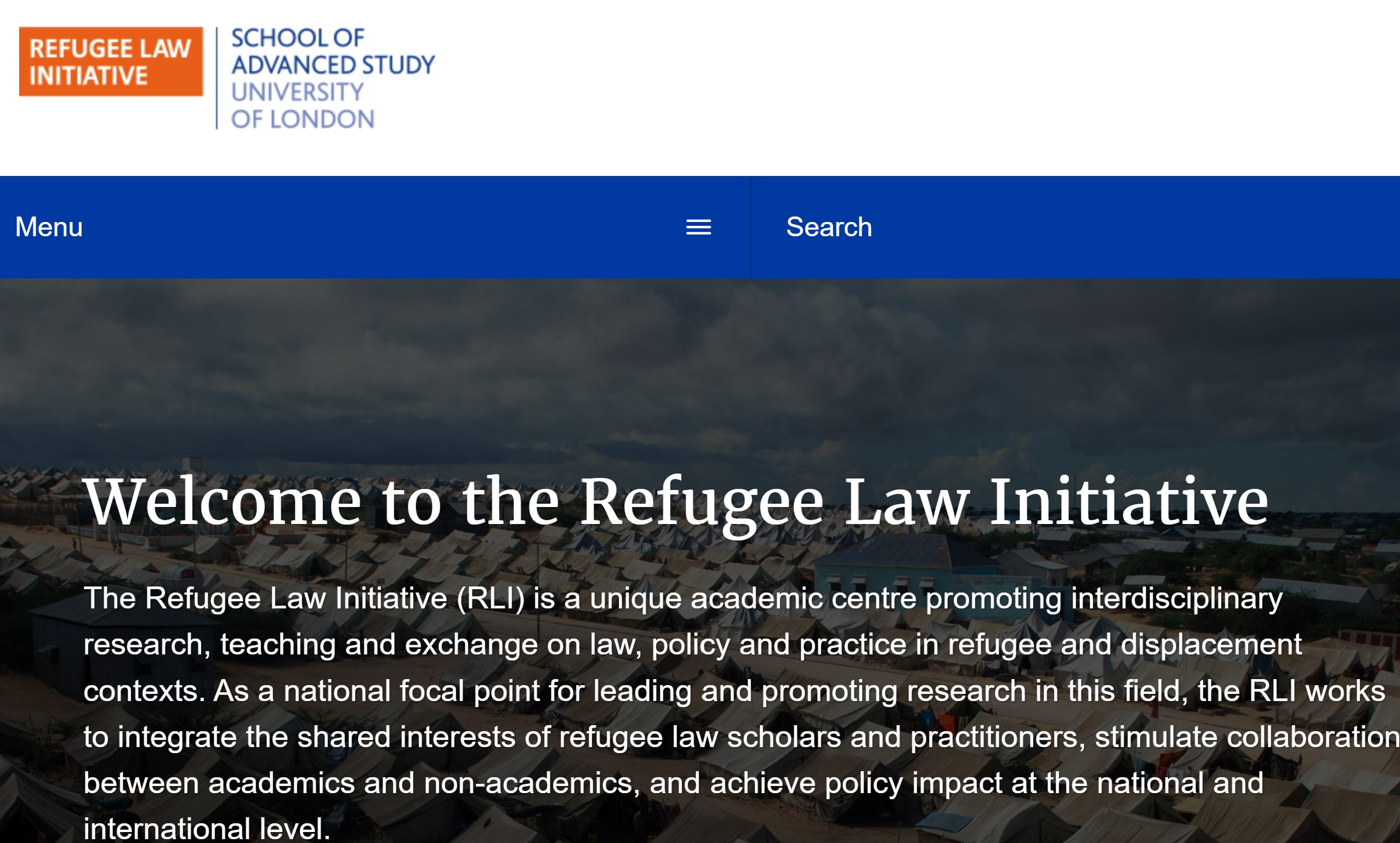The image size is (1400, 843).
Task: Click the blank white header area
Action: pyautogui.click(x=909, y=85)
